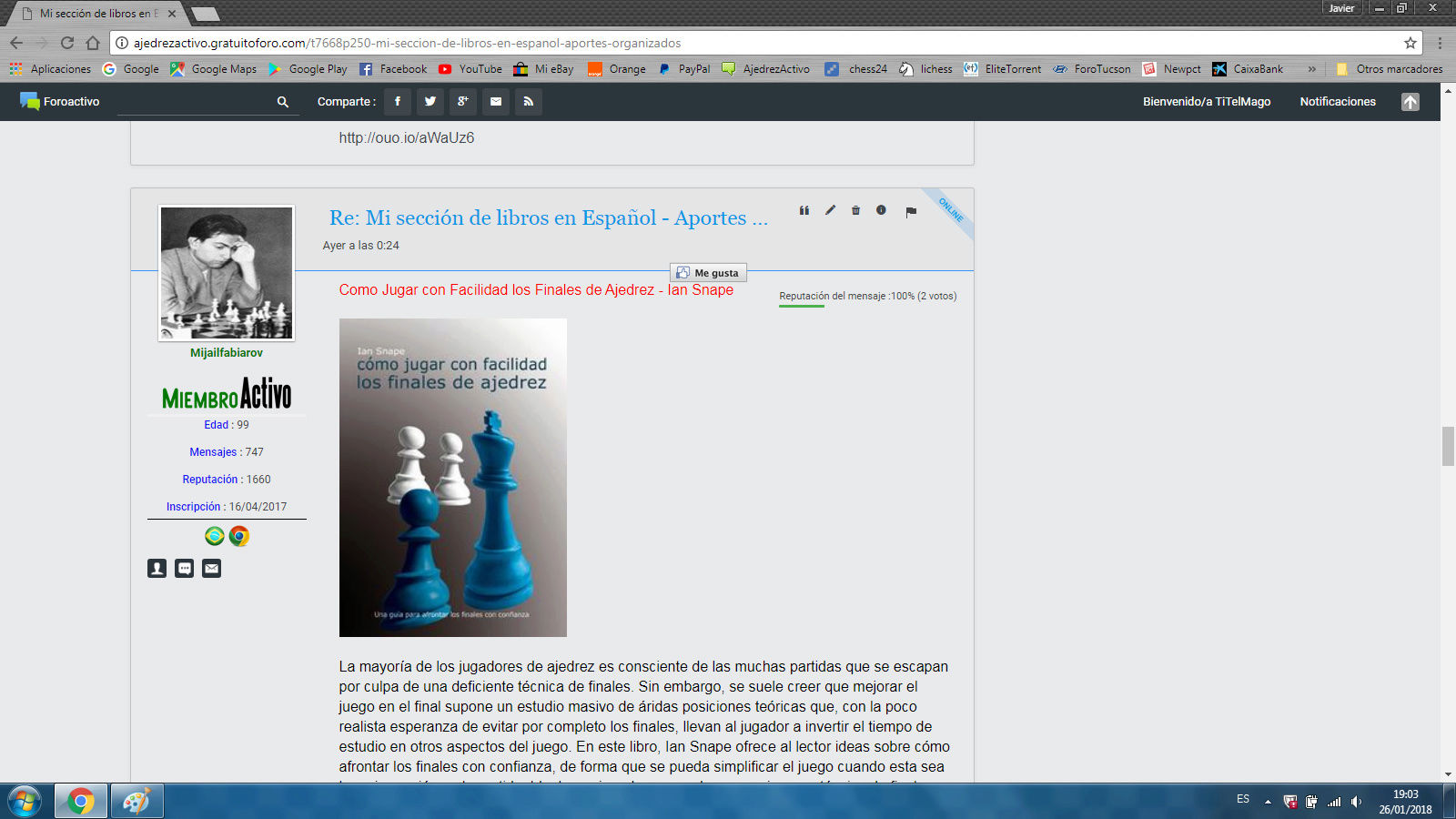Share the page on Google Plus
The height and width of the screenshot is (819, 1456).
pos(463,102)
